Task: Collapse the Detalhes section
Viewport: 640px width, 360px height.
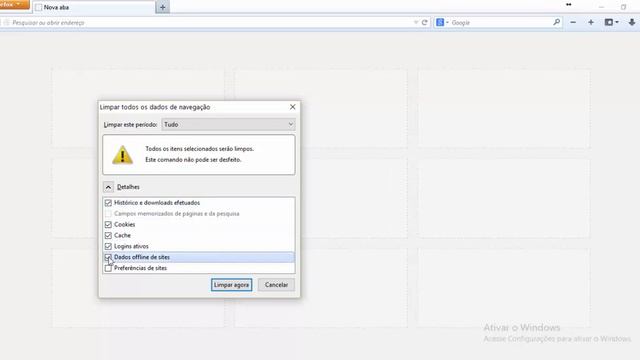Action: pos(108,187)
